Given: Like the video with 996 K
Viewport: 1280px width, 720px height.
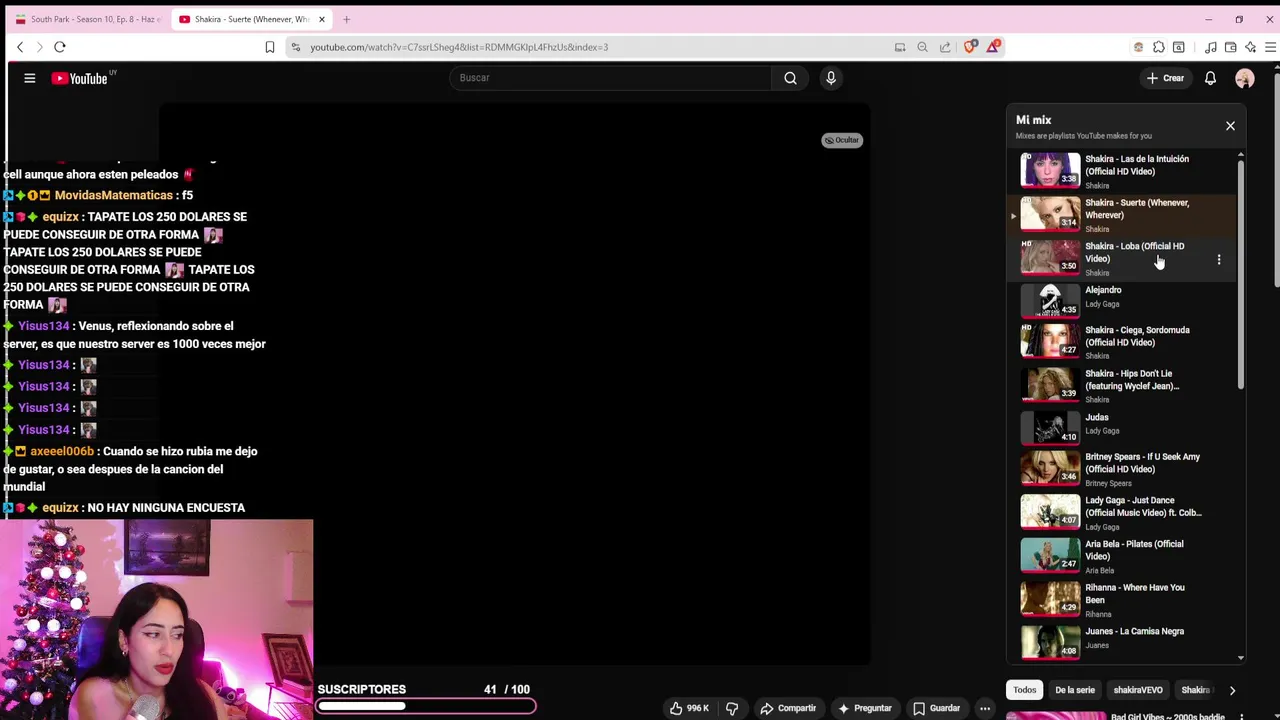Looking at the screenshot, I should click(689, 708).
